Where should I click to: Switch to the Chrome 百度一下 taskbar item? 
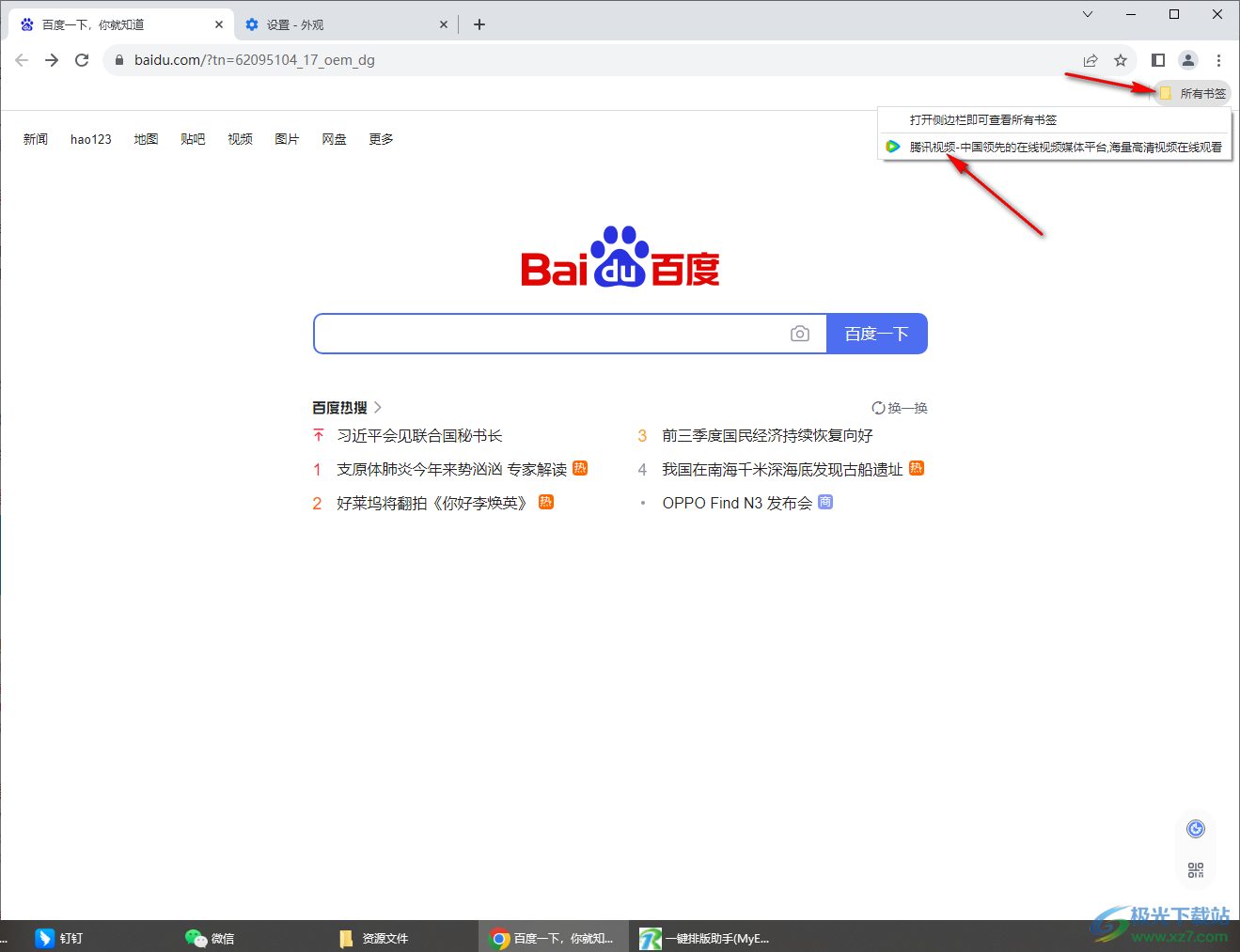click(553, 938)
